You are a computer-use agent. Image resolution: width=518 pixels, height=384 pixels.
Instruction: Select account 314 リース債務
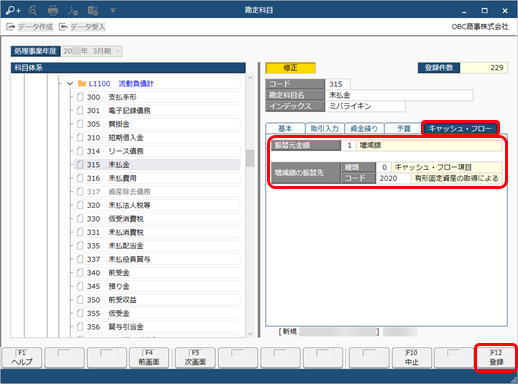[x=157, y=151]
